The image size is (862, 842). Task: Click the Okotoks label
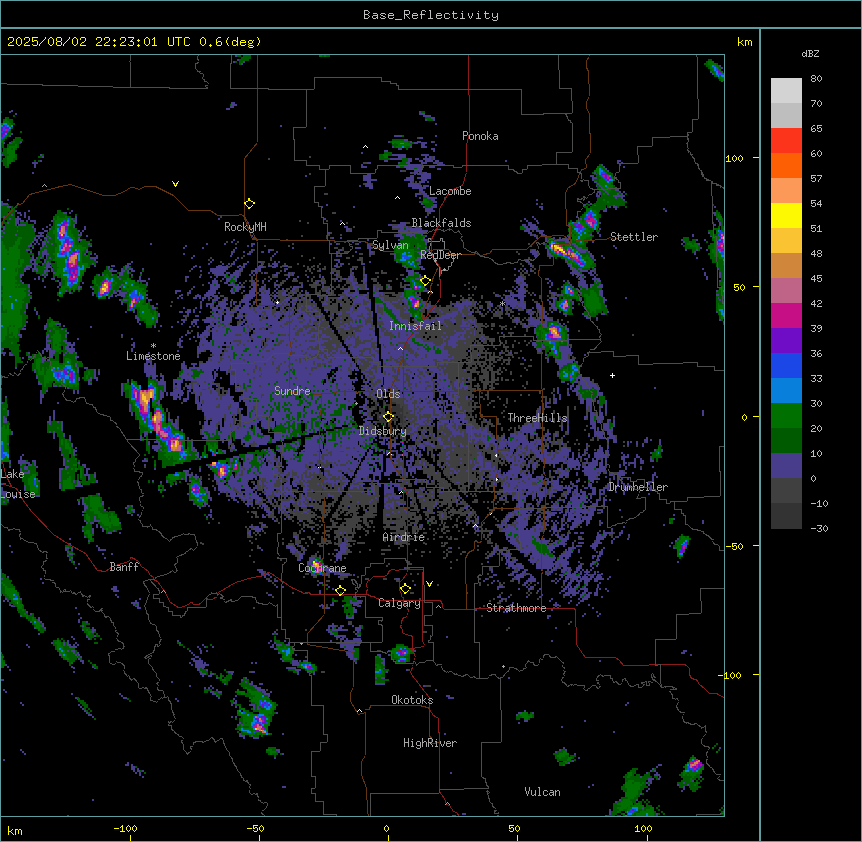click(412, 700)
